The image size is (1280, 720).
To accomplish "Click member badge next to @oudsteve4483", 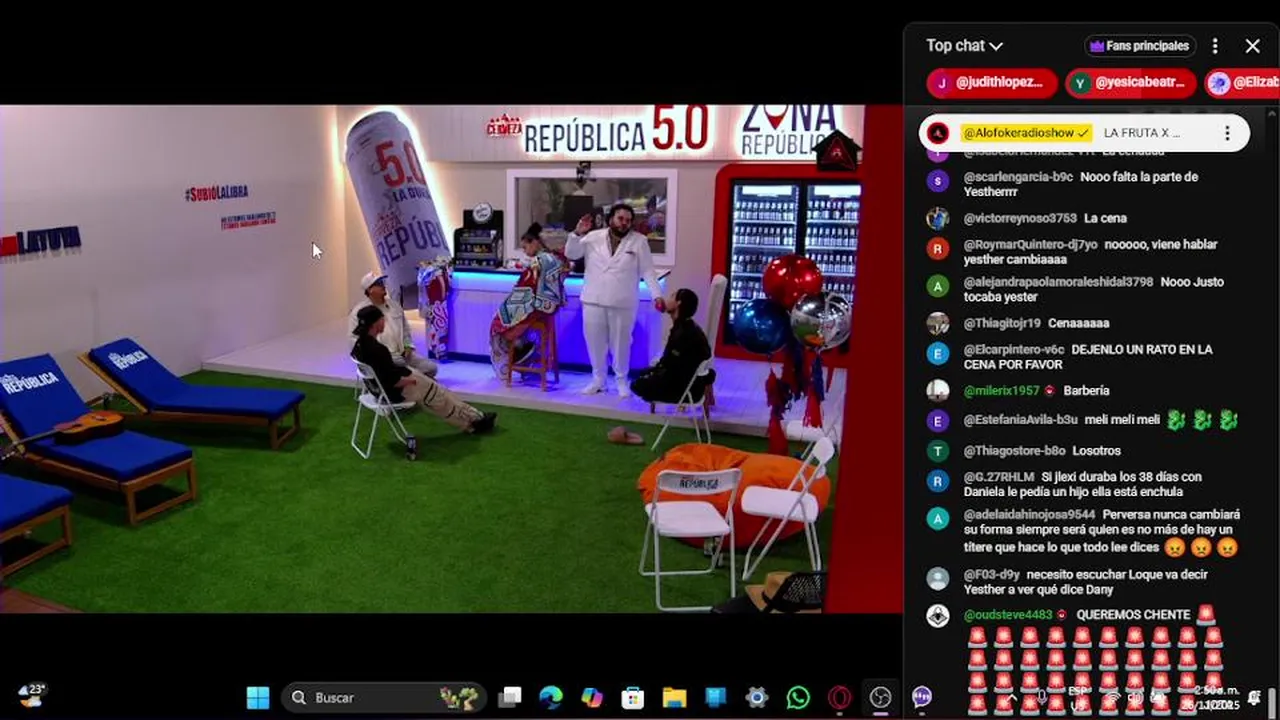I will tap(1062, 615).
